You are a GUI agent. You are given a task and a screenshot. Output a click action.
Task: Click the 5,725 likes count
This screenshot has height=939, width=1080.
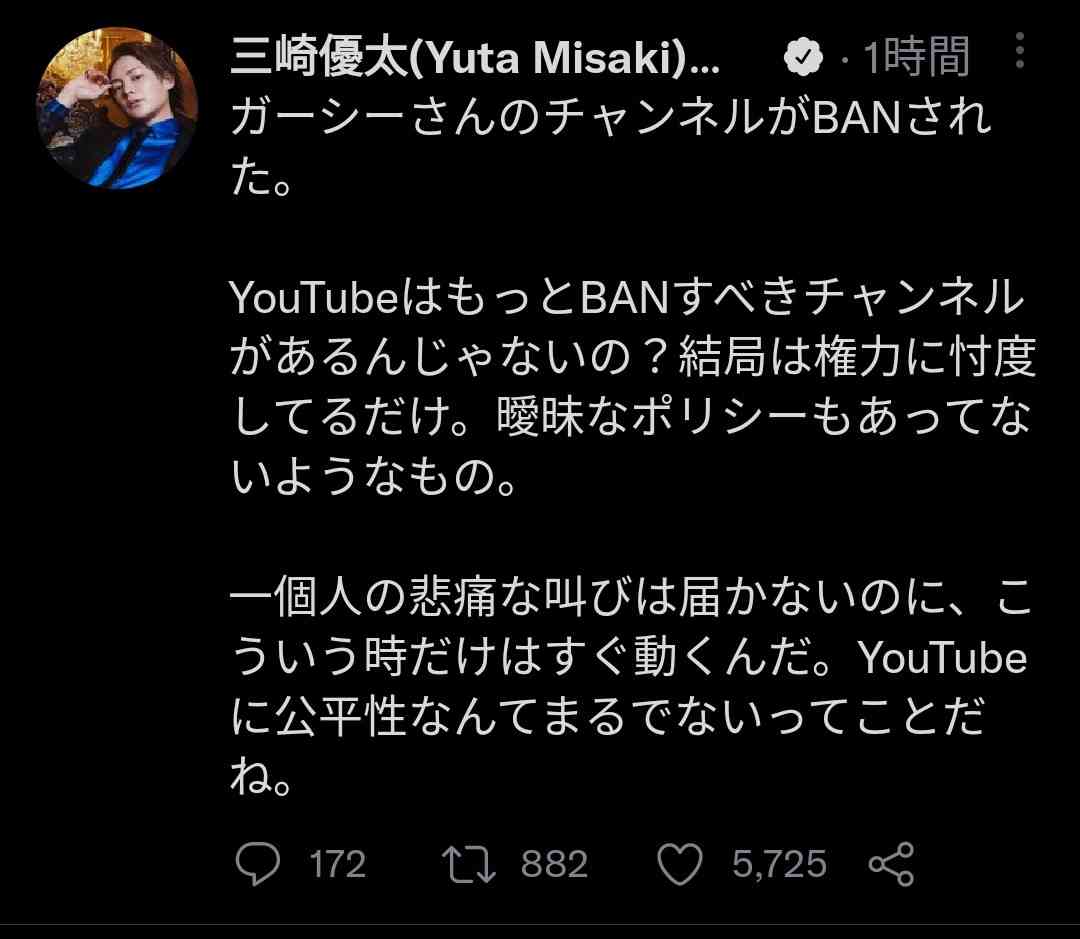click(779, 864)
